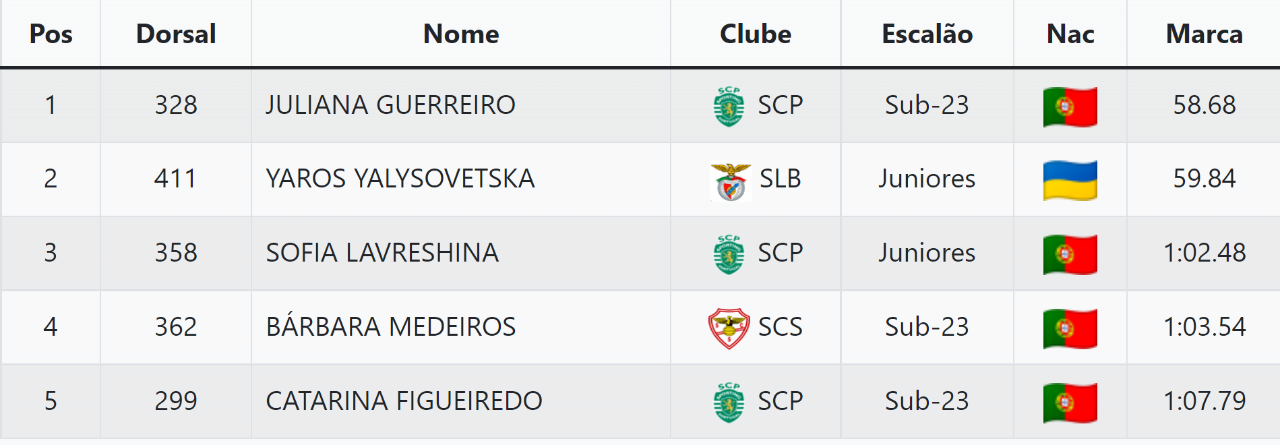Image resolution: width=1280 pixels, height=445 pixels.
Task: Open athlete name Yaros Yalysovetska
Action: (x=400, y=179)
